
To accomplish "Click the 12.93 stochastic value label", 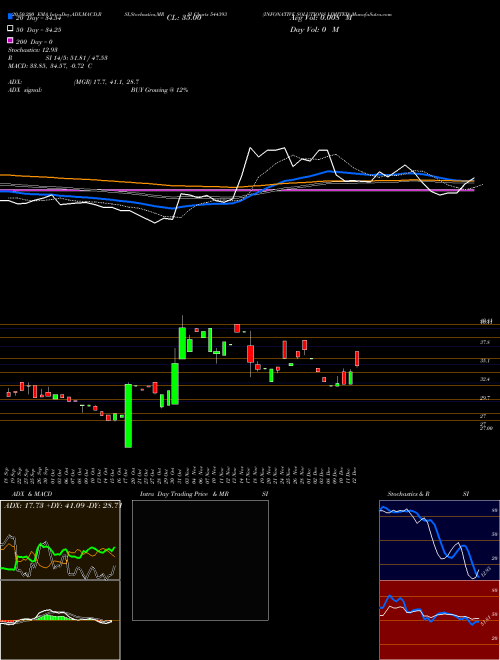I will 485,572.
